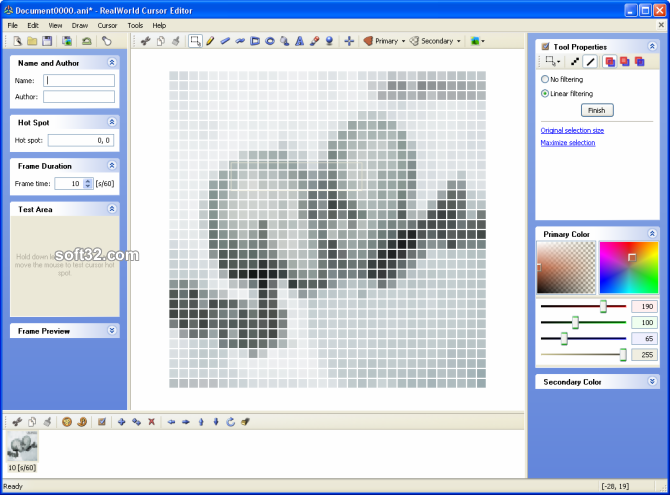Toggle the smooth line mode in Tool Properties
670x495 pixels.
point(590,62)
